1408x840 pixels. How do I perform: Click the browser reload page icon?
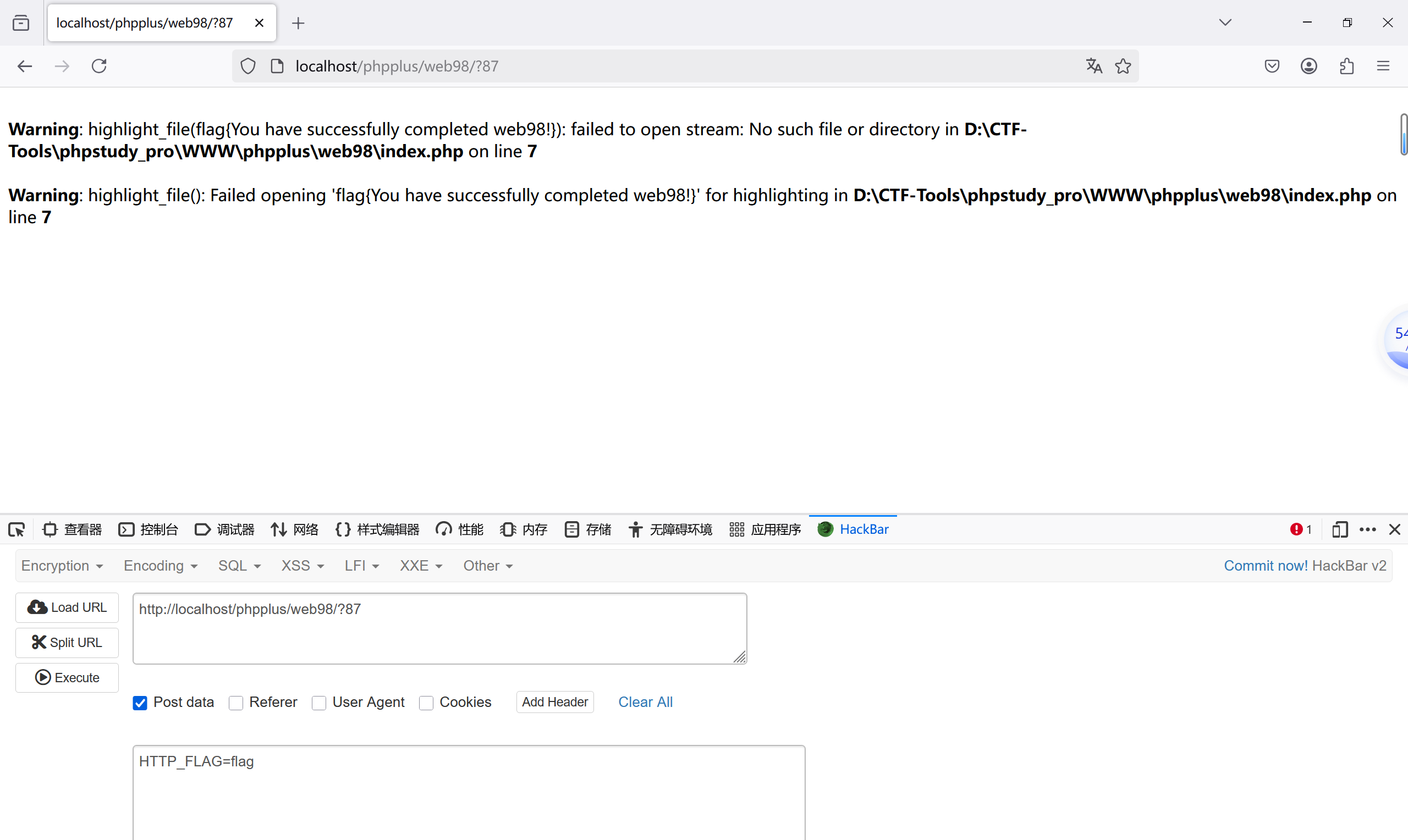pyautogui.click(x=99, y=66)
